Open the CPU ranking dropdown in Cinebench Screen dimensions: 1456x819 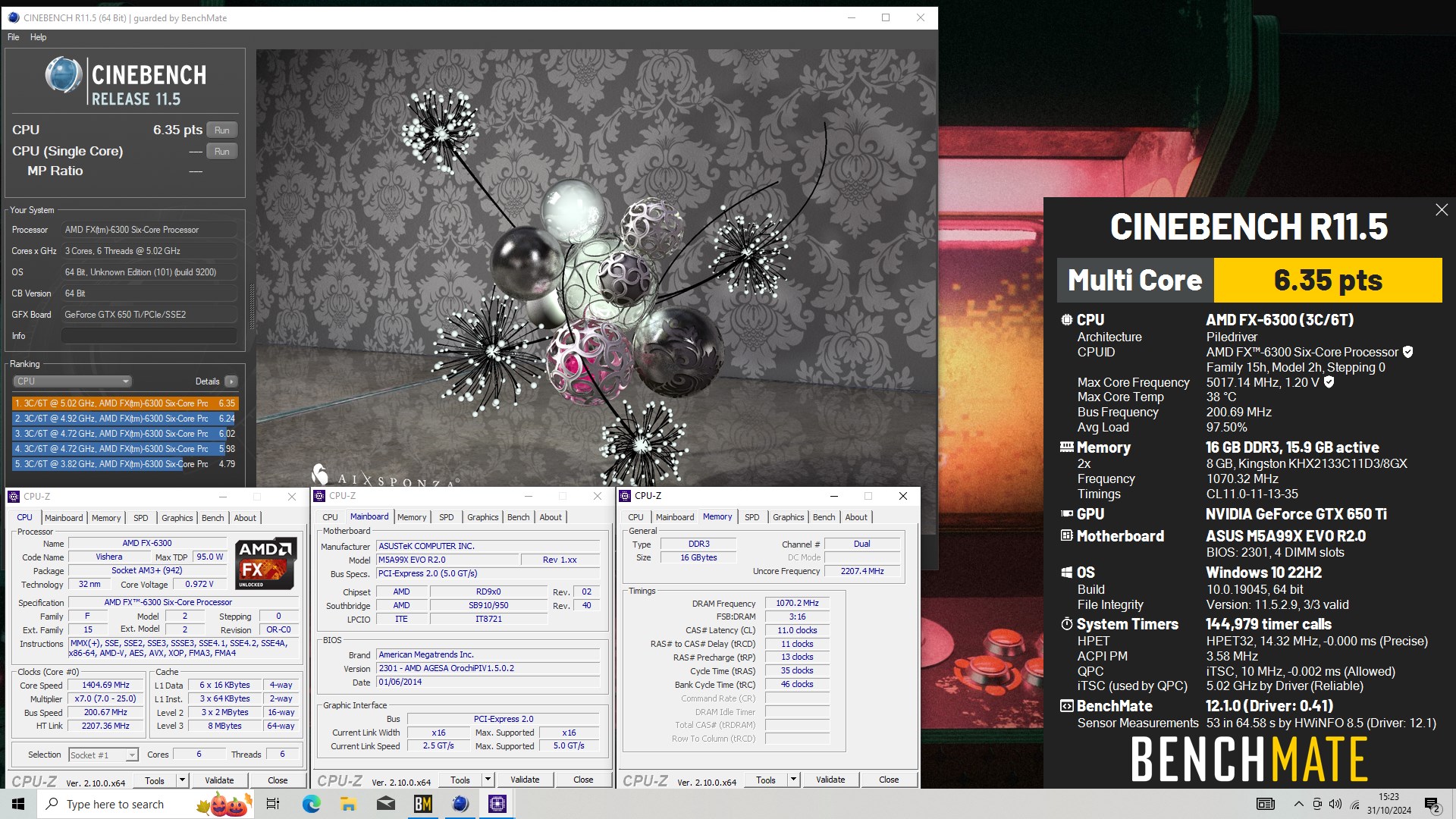point(72,381)
